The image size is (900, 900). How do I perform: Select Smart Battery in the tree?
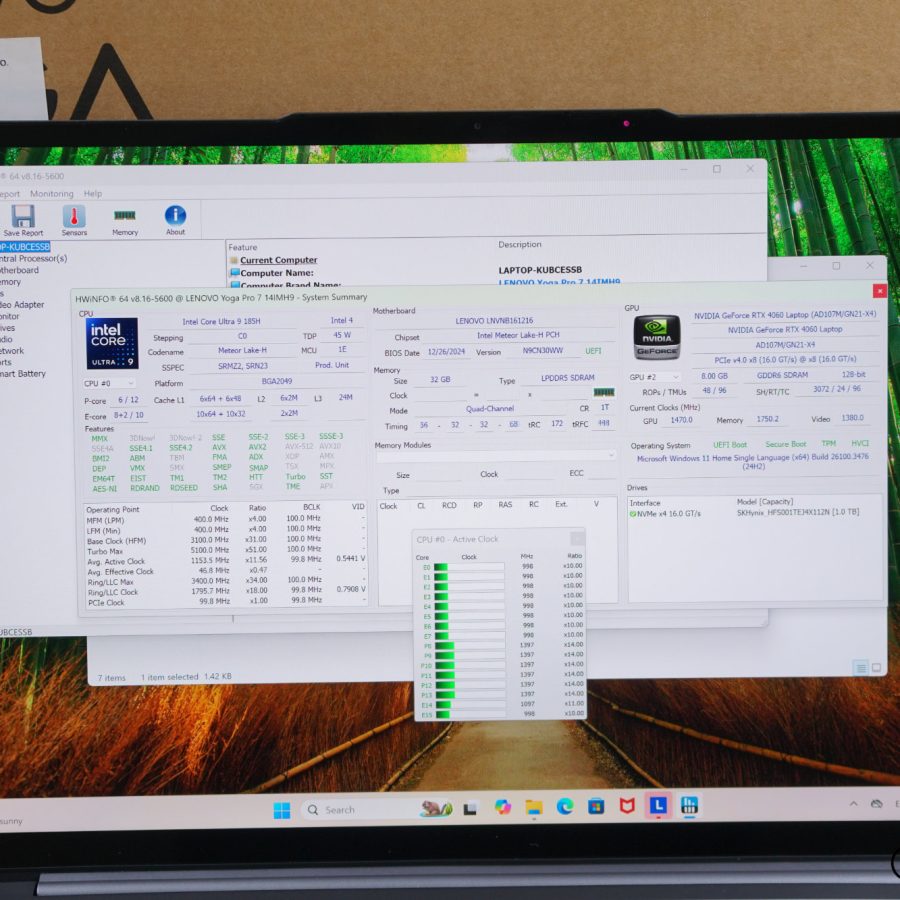coord(23,374)
